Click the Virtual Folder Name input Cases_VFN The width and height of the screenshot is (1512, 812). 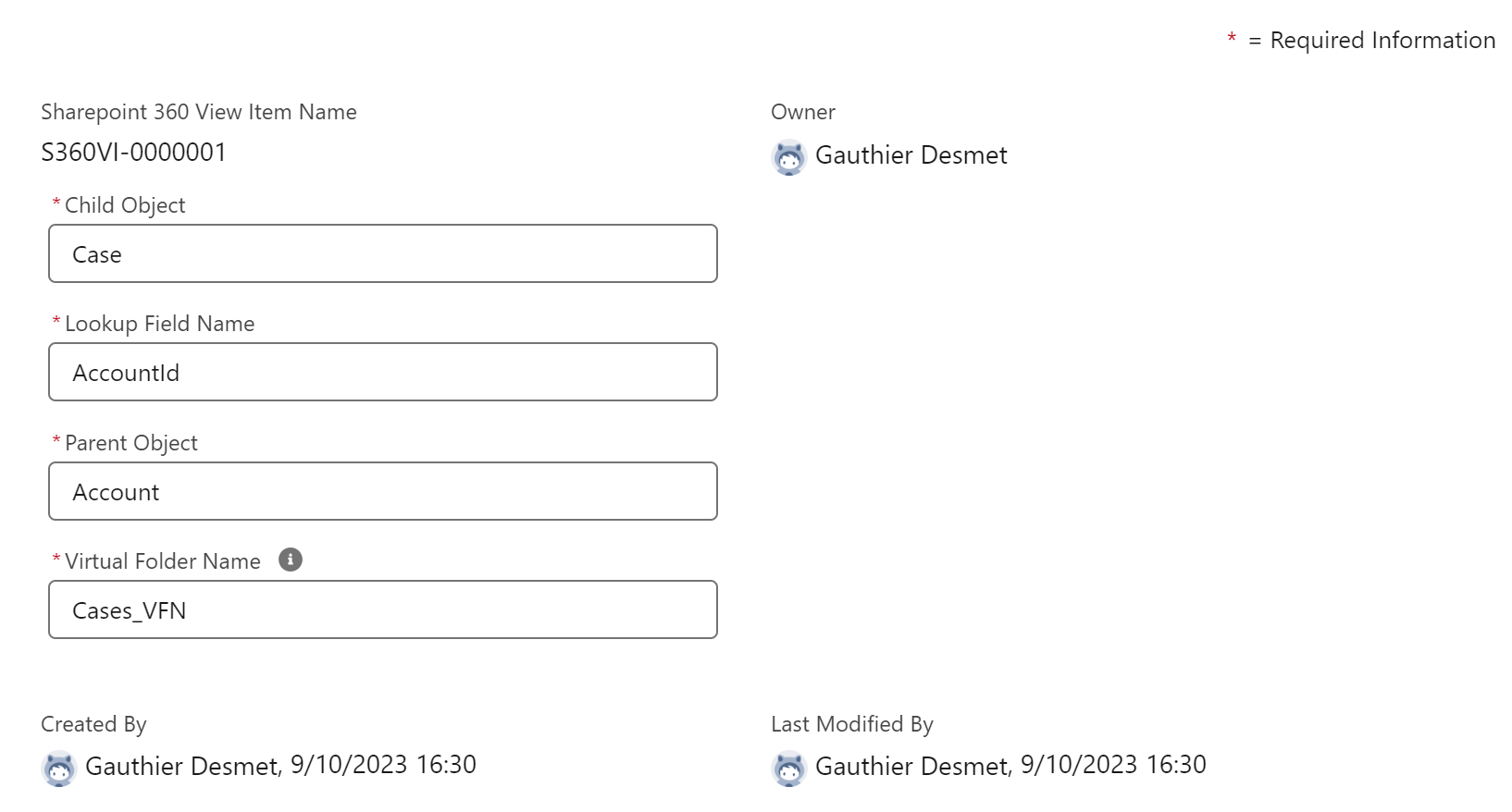[382, 610]
